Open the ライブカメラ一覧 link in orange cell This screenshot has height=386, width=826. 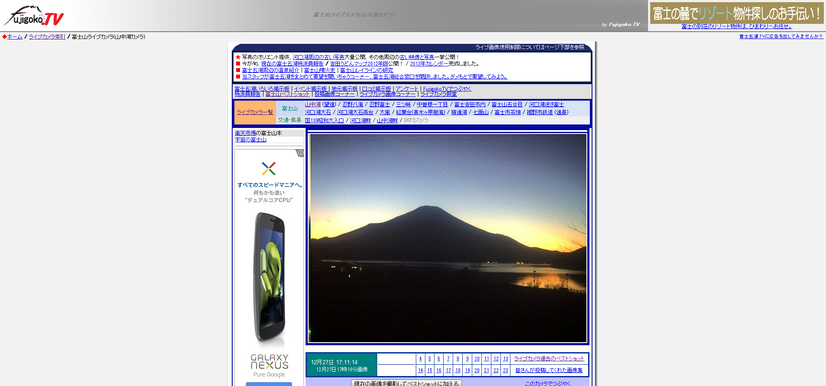click(255, 112)
